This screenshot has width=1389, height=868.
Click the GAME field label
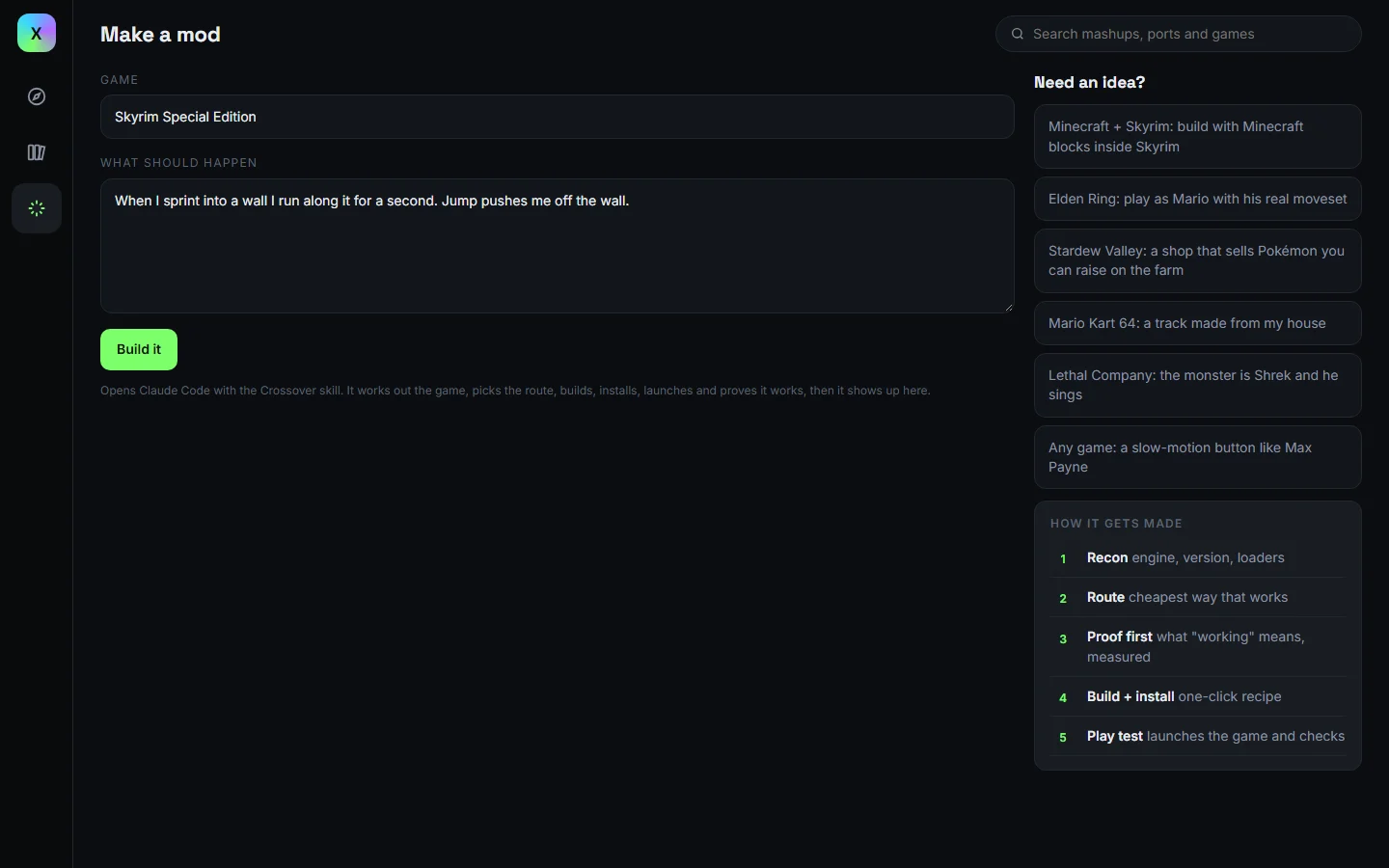point(120,80)
